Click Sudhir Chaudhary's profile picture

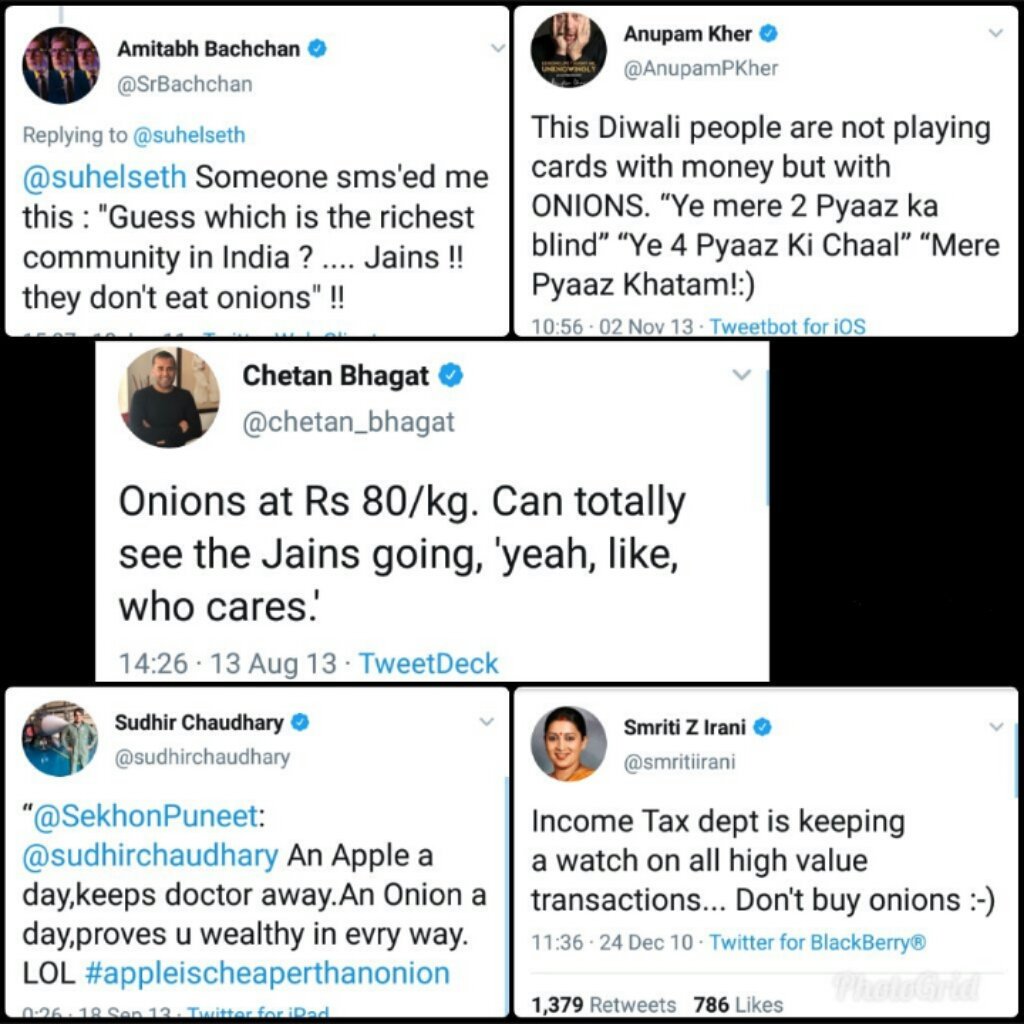point(60,739)
